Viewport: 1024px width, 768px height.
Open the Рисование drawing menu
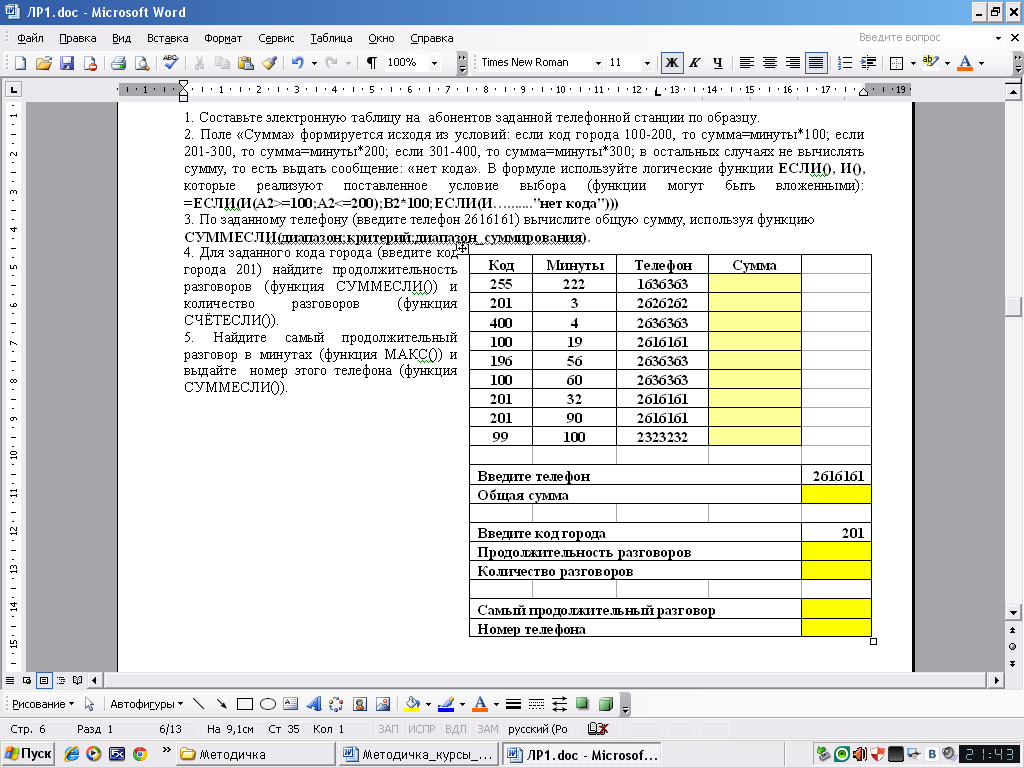click(x=43, y=704)
